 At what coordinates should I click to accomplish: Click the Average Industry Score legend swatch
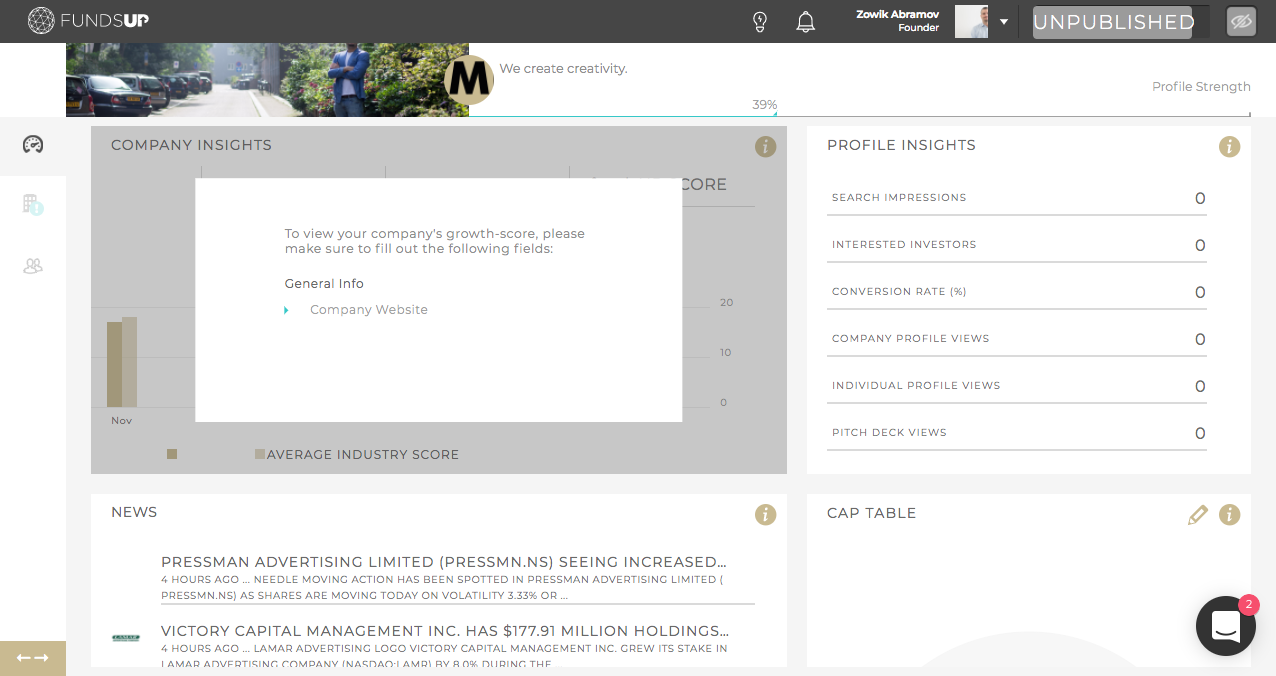pyautogui.click(x=260, y=454)
